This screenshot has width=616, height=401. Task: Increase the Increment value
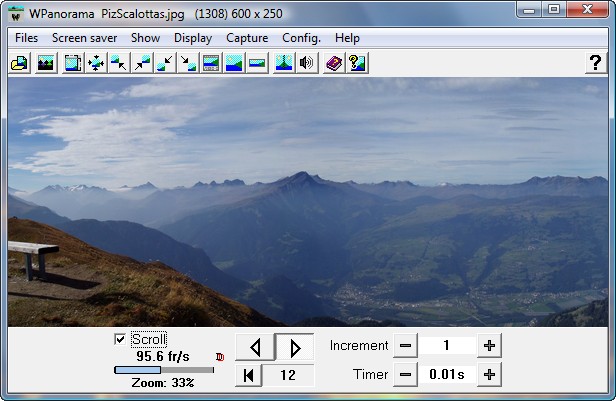(489, 346)
